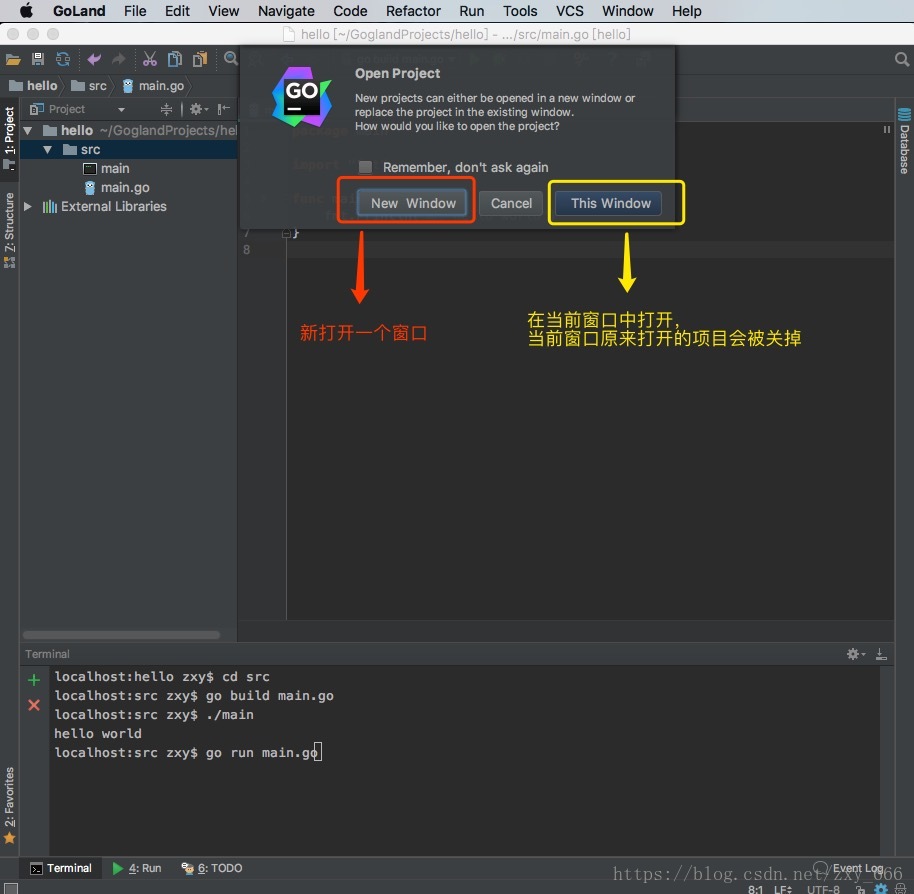Expand External Libraries node
Viewport: 914px width, 894px height.
pos(27,206)
